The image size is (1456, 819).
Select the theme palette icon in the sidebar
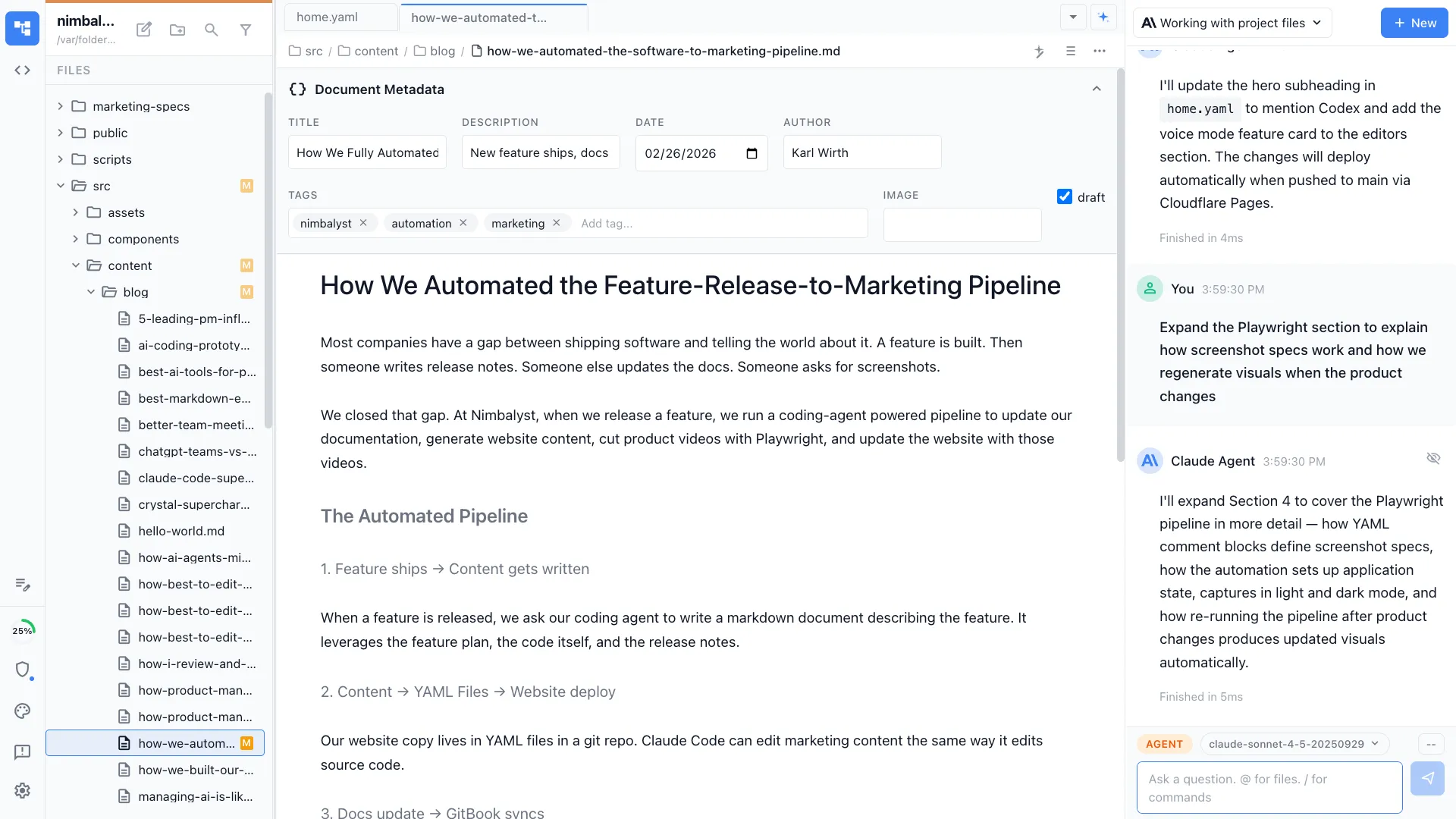22,711
